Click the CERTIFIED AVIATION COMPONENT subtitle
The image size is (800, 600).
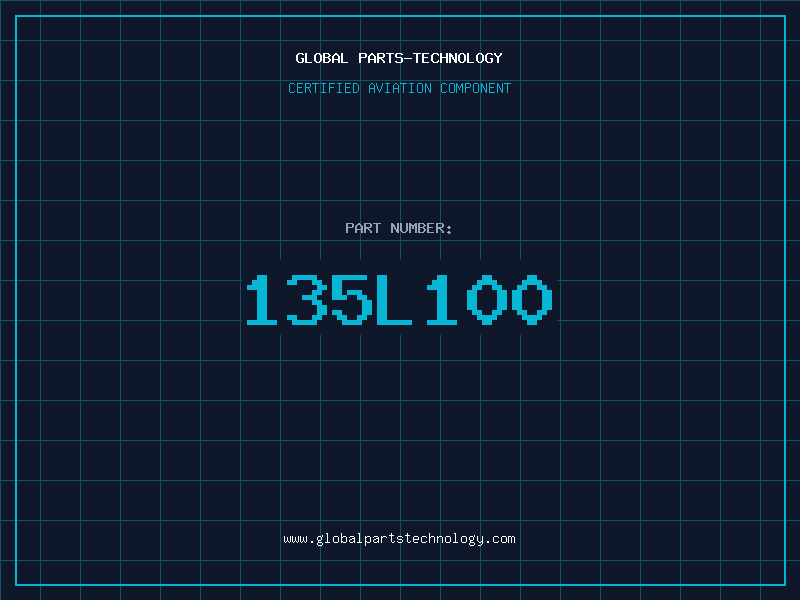click(399, 88)
